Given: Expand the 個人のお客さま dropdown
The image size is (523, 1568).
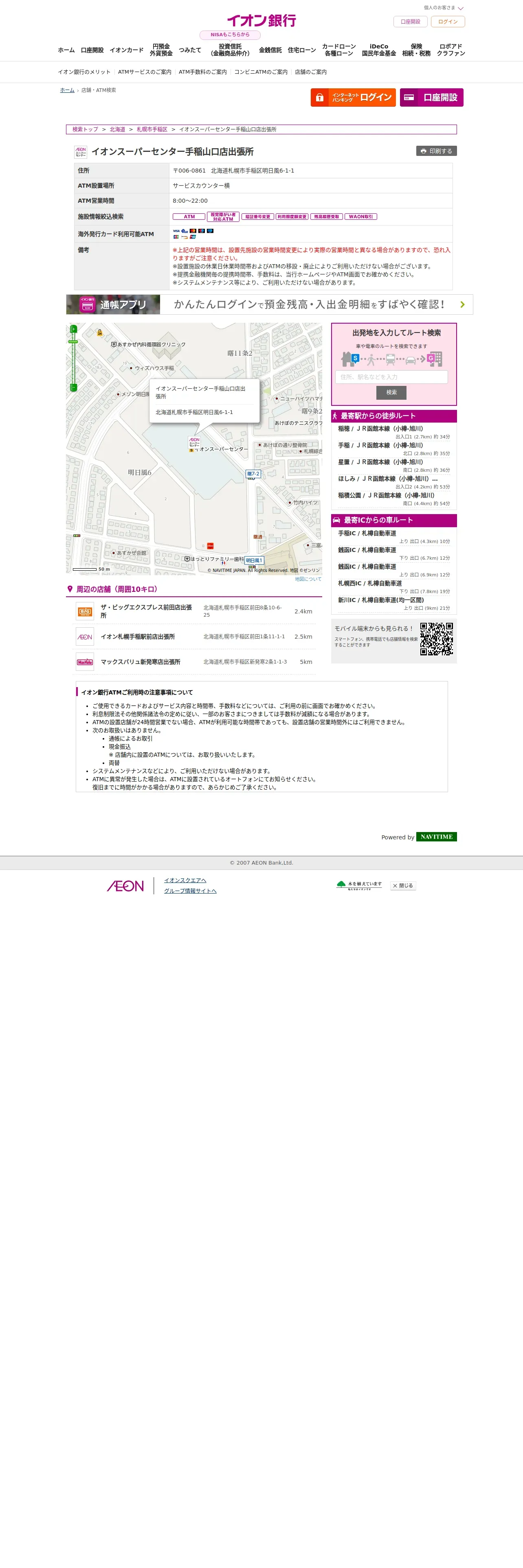Looking at the screenshot, I should click(x=444, y=8).
